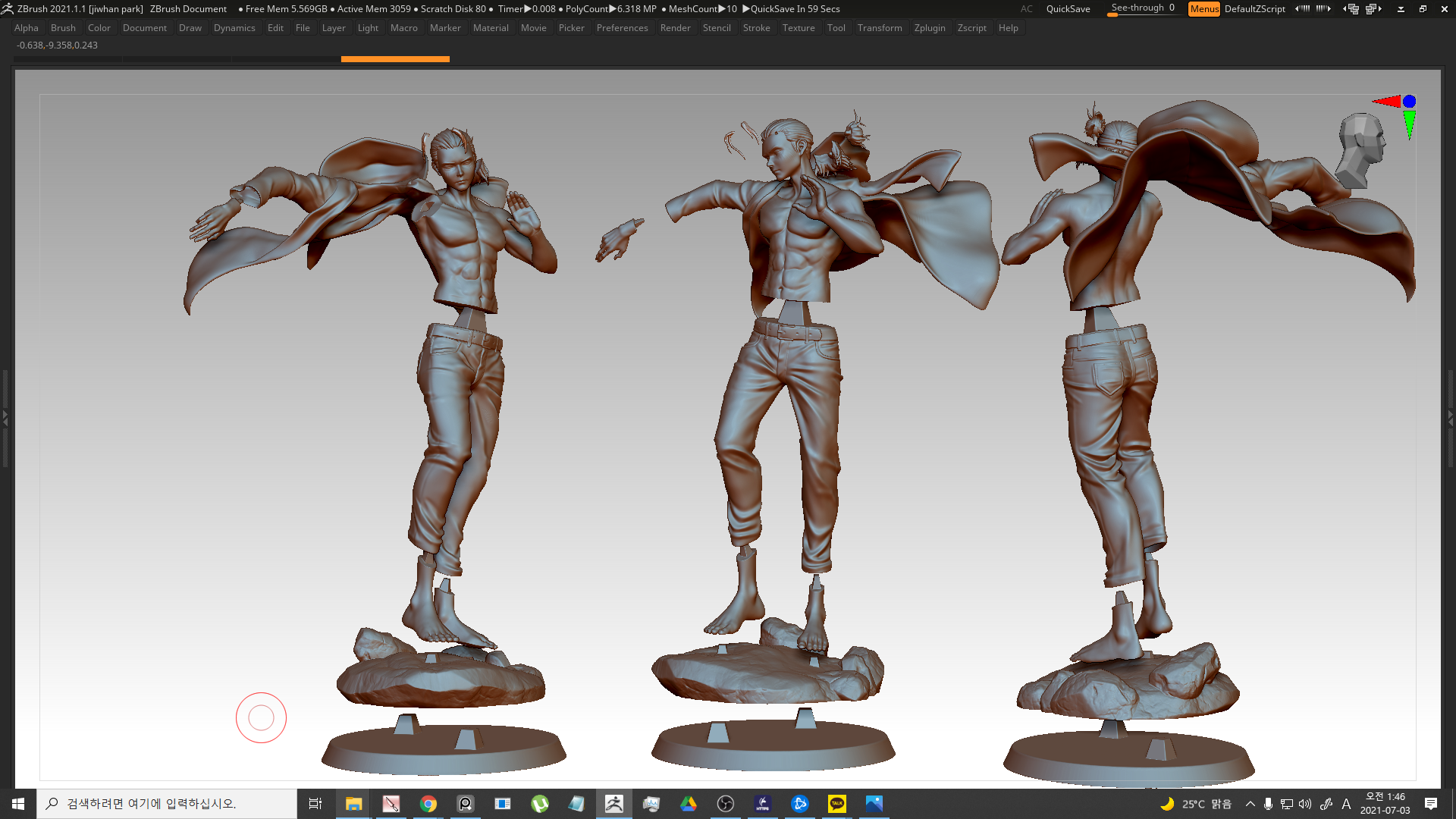
Task: Show hidden system tray icons chevron
Action: [1250, 804]
